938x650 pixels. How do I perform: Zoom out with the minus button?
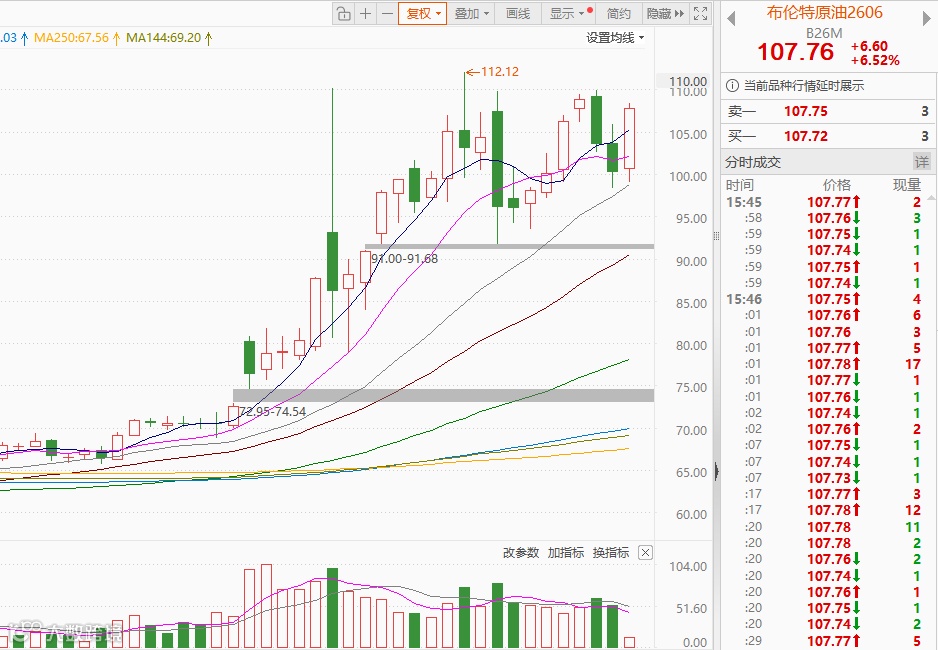[387, 13]
